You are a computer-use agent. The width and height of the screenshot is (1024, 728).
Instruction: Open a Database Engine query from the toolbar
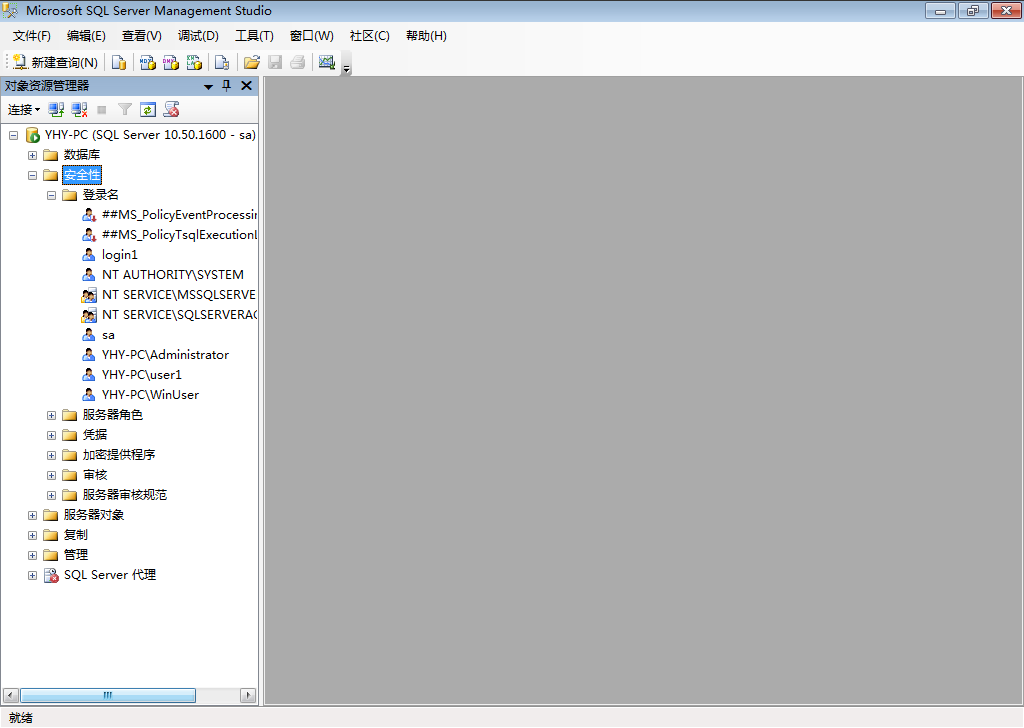click(118, 62)
